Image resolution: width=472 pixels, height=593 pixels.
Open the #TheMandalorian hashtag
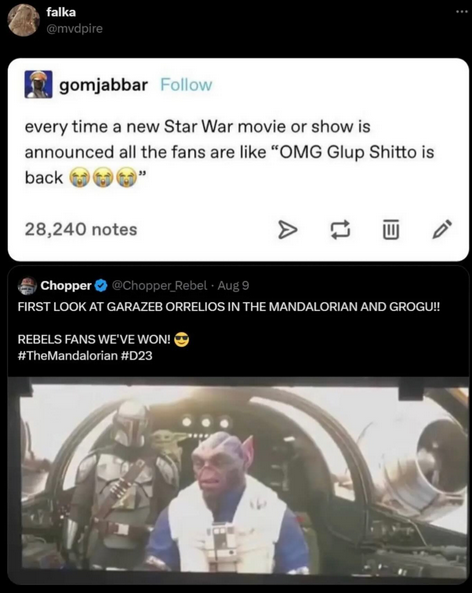click(x=68, y=356)
